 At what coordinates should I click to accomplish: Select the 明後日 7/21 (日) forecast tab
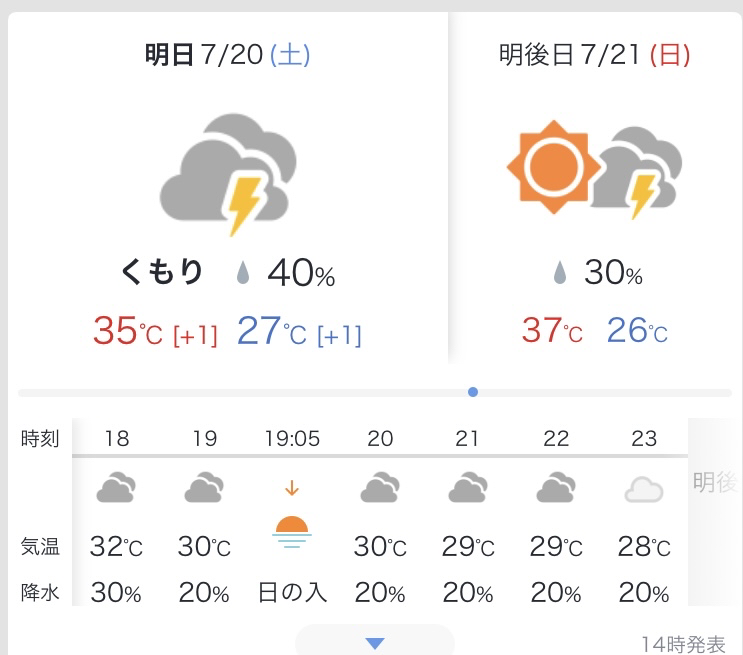pos(594,55)
